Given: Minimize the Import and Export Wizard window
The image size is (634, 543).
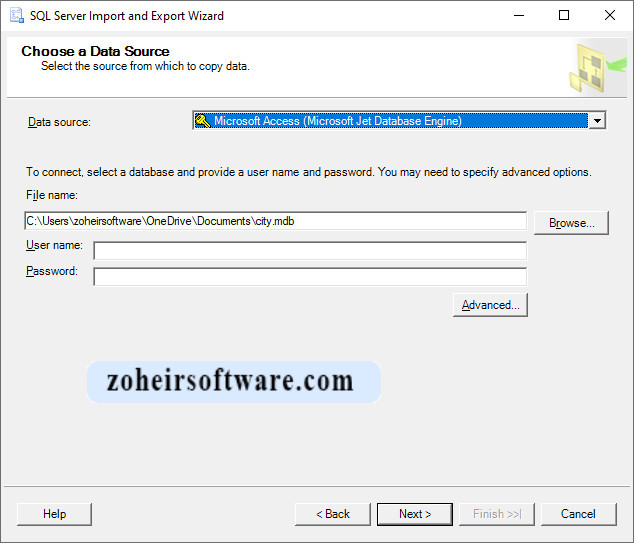Looking at the screenshot, I should click(x=517, y=16).
